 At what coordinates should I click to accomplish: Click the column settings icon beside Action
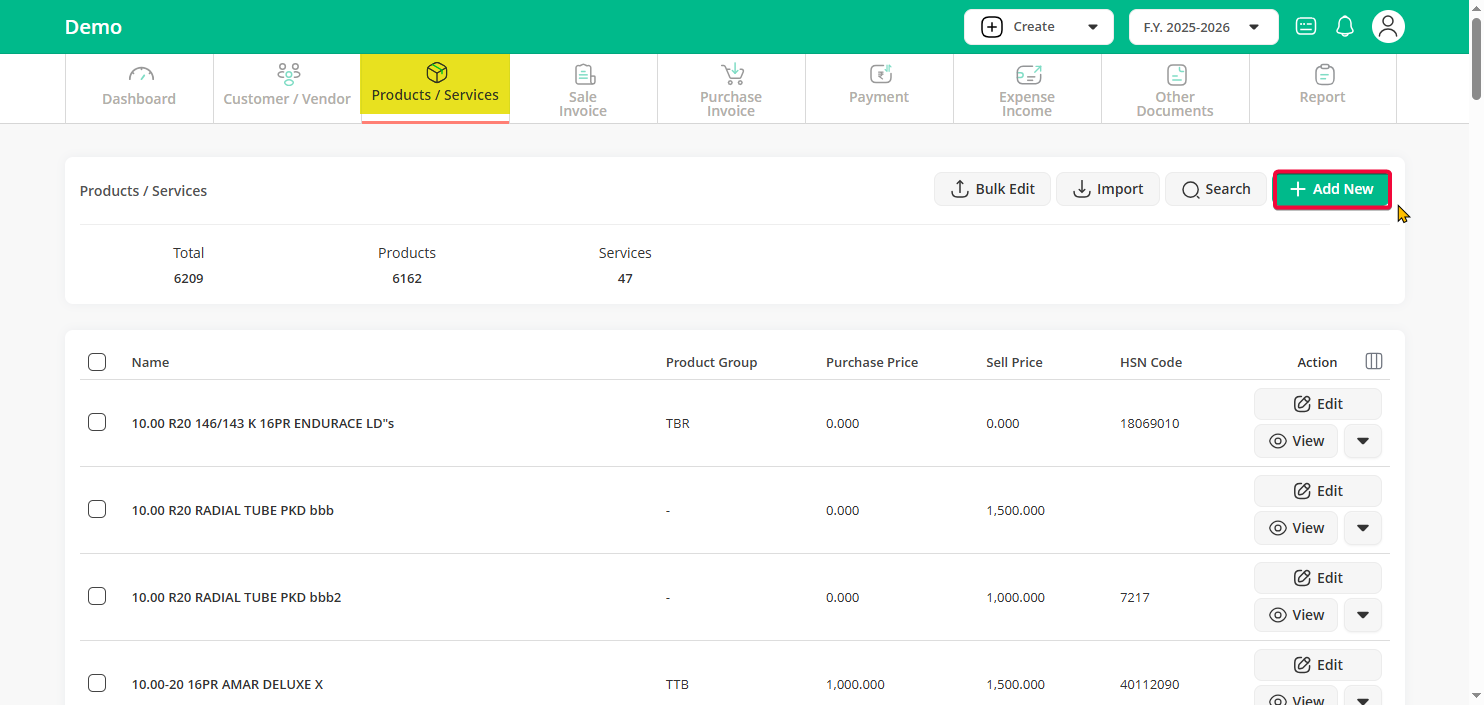click(x=1374, y=361)
